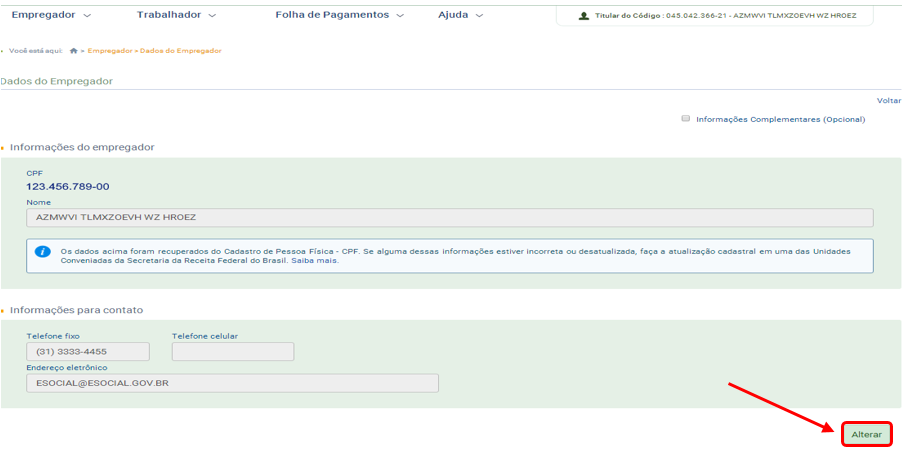Expand the Empregador menu chevron
902x455 pixels.
[87, 16]
